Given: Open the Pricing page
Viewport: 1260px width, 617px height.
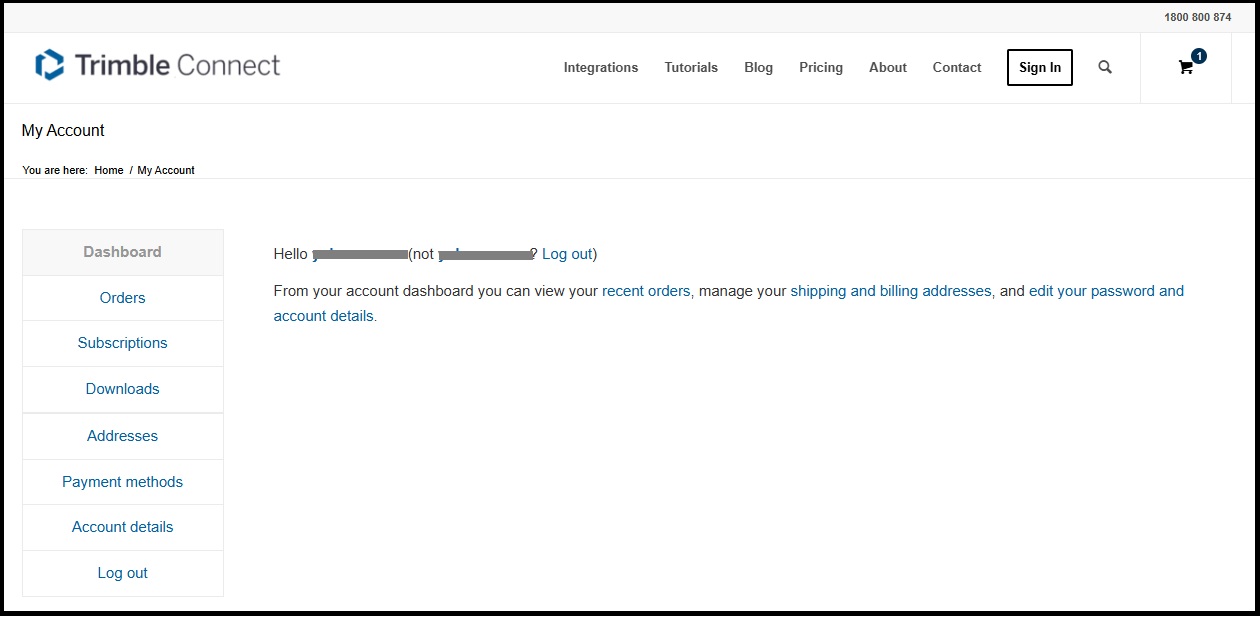Looking at the screenshot, I should click(x=821, y=67).
